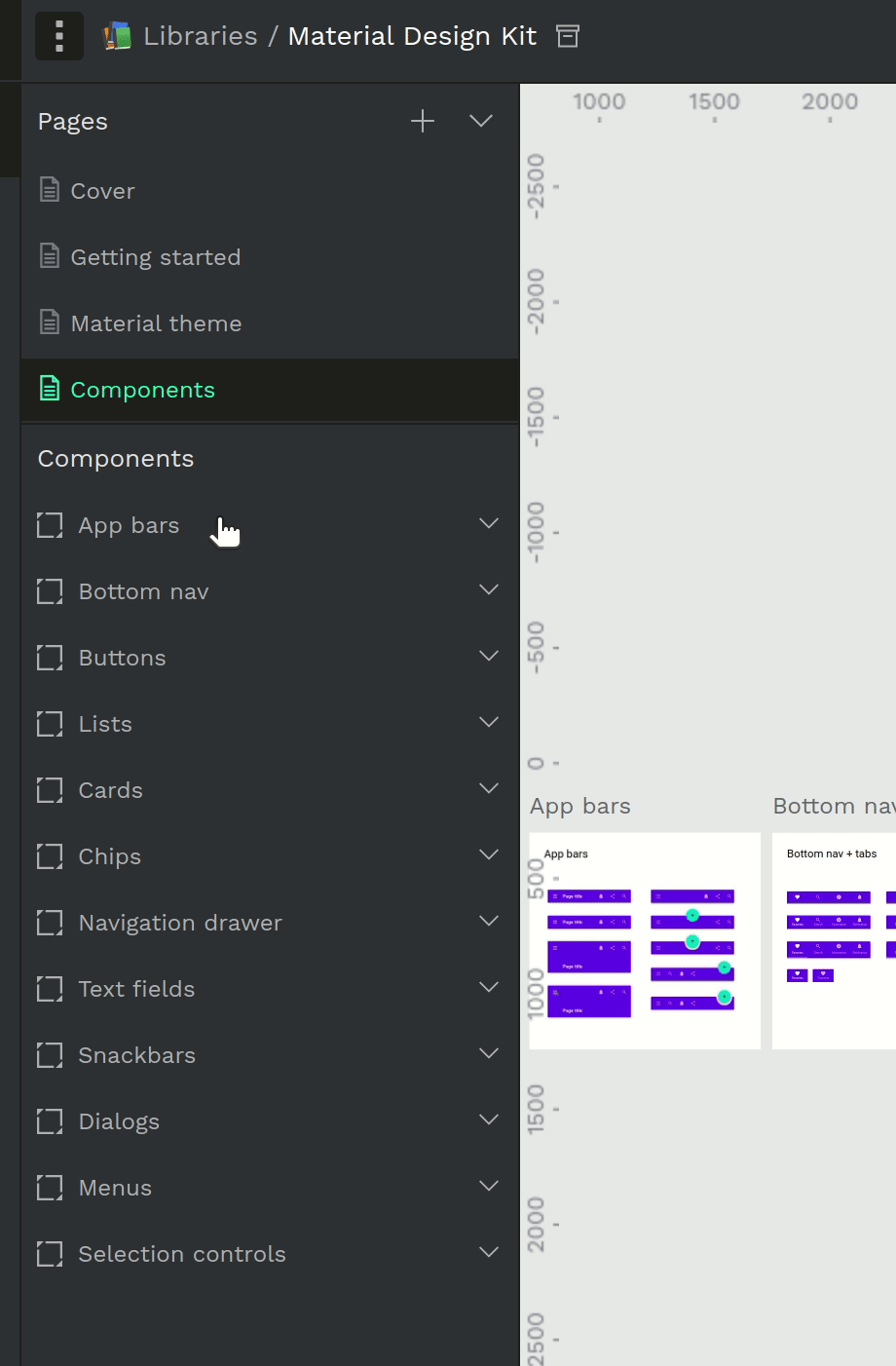Image resolution: width=896 pixels, height=1366 pixels.
Task: Expand the Cards layer chevron
Action: tap(489, 789)
